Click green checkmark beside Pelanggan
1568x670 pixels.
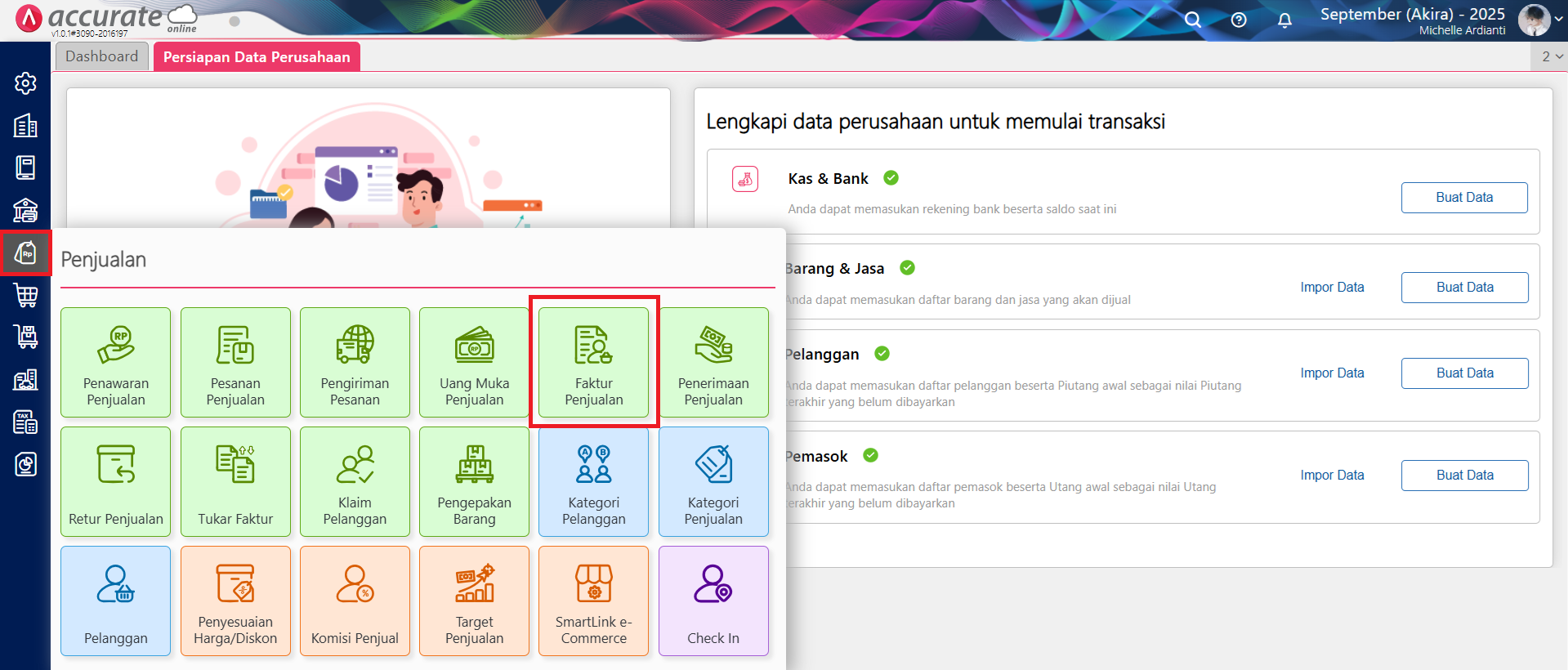pos(882,354)
